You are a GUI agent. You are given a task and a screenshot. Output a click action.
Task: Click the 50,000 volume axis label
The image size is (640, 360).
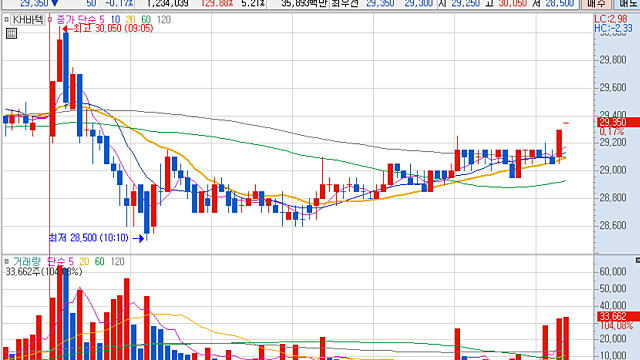613,289
